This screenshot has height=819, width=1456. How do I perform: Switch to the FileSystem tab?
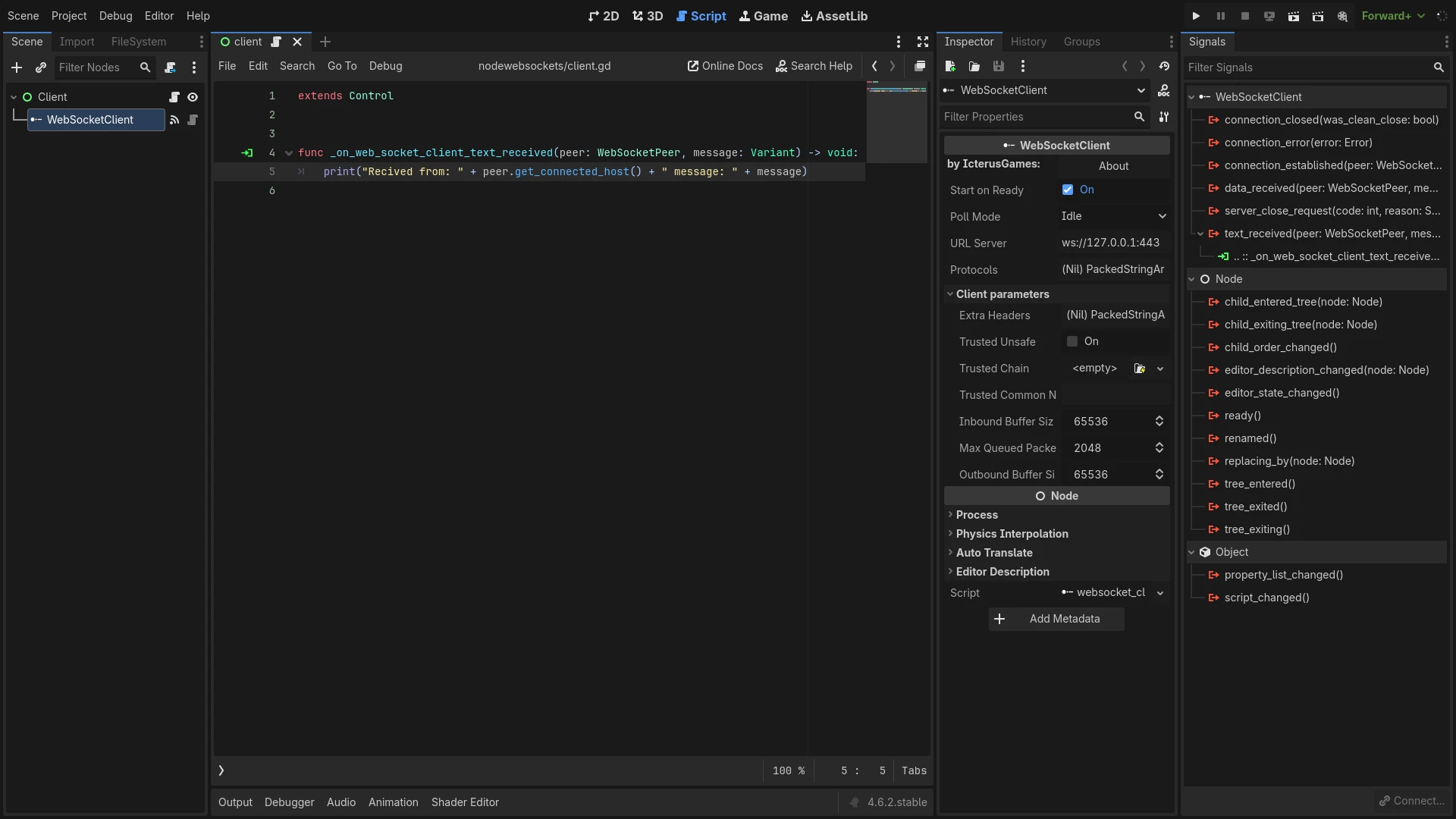139,42
